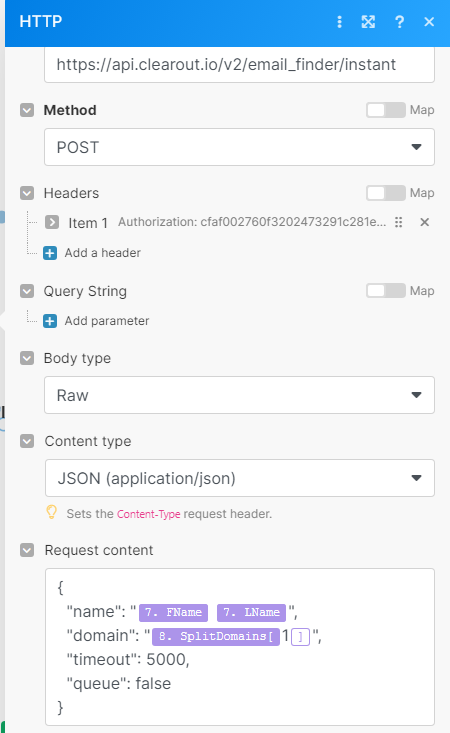Collapse the Request content section

[27, 550]
